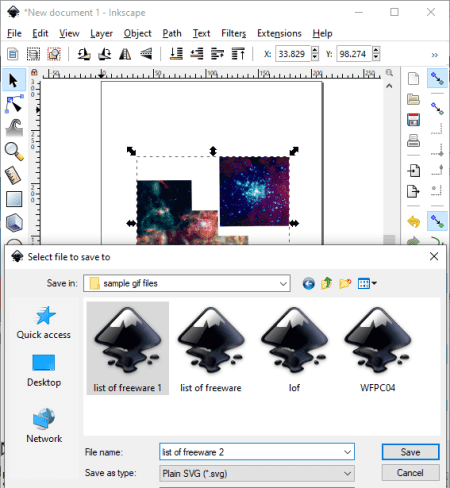The width and height of the screenshot is (450, 488).
Task: Click the X coordinate field
Action: tap(293, 54)
